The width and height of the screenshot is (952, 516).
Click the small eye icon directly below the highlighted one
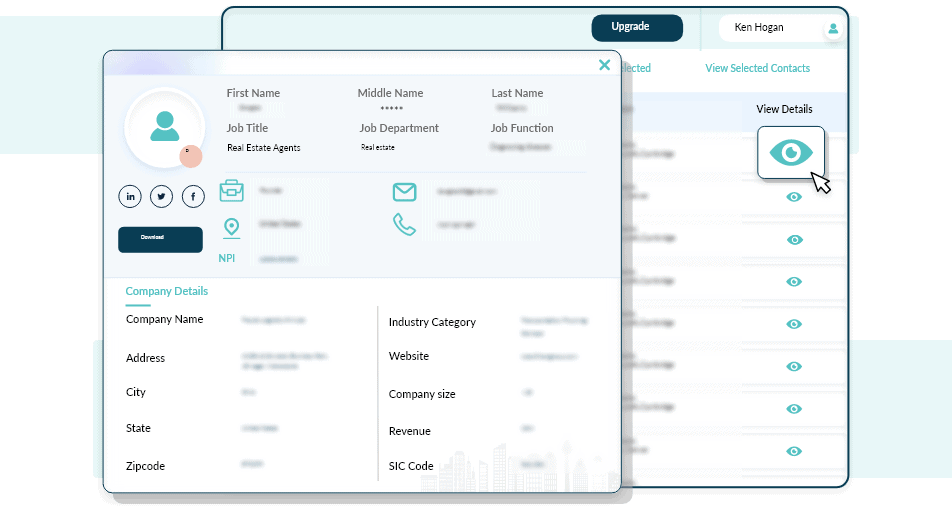(x=794, y=197)
